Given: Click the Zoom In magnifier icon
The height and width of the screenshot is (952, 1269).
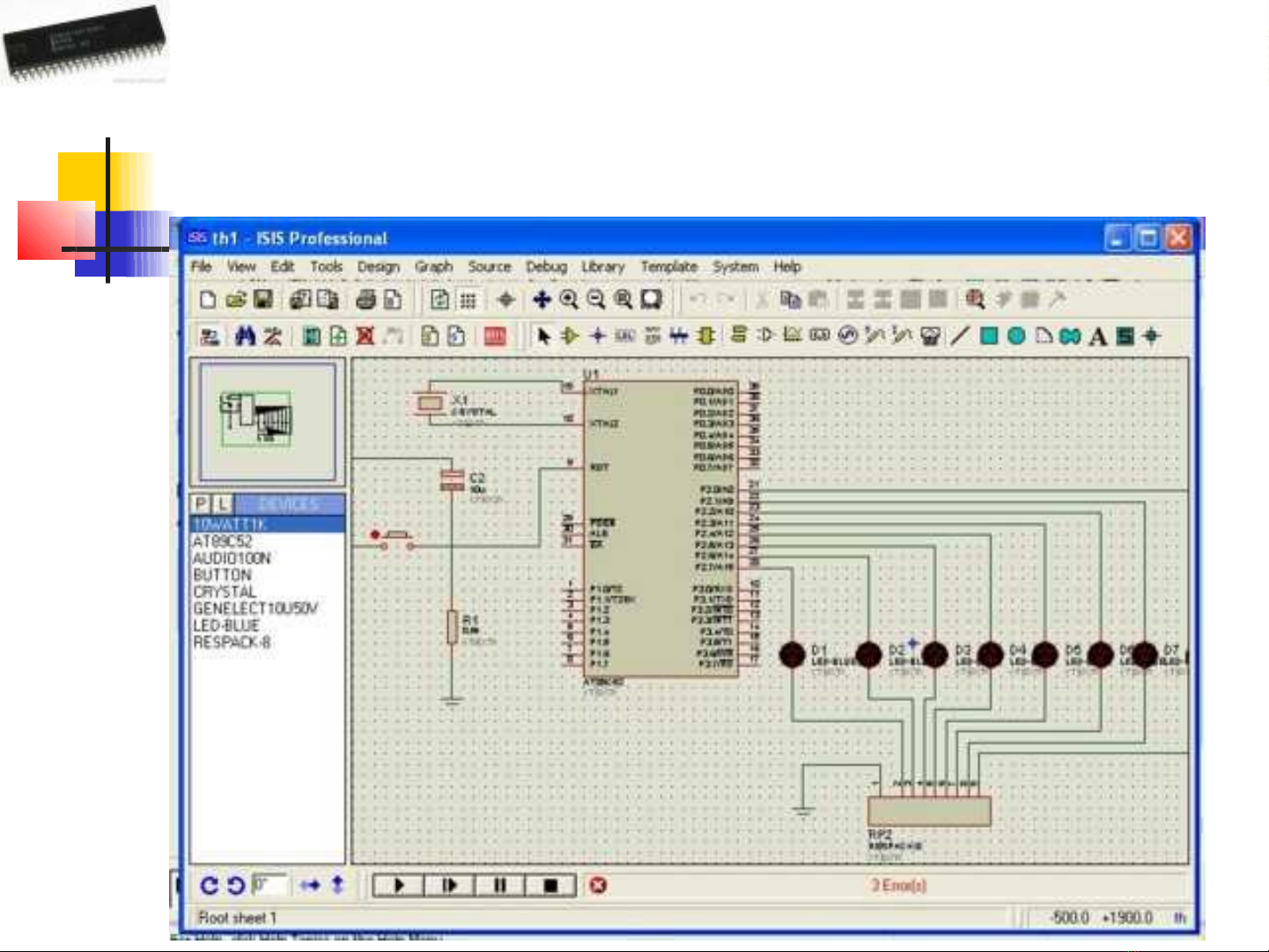Looking at the screenshot, I should 569,300.
